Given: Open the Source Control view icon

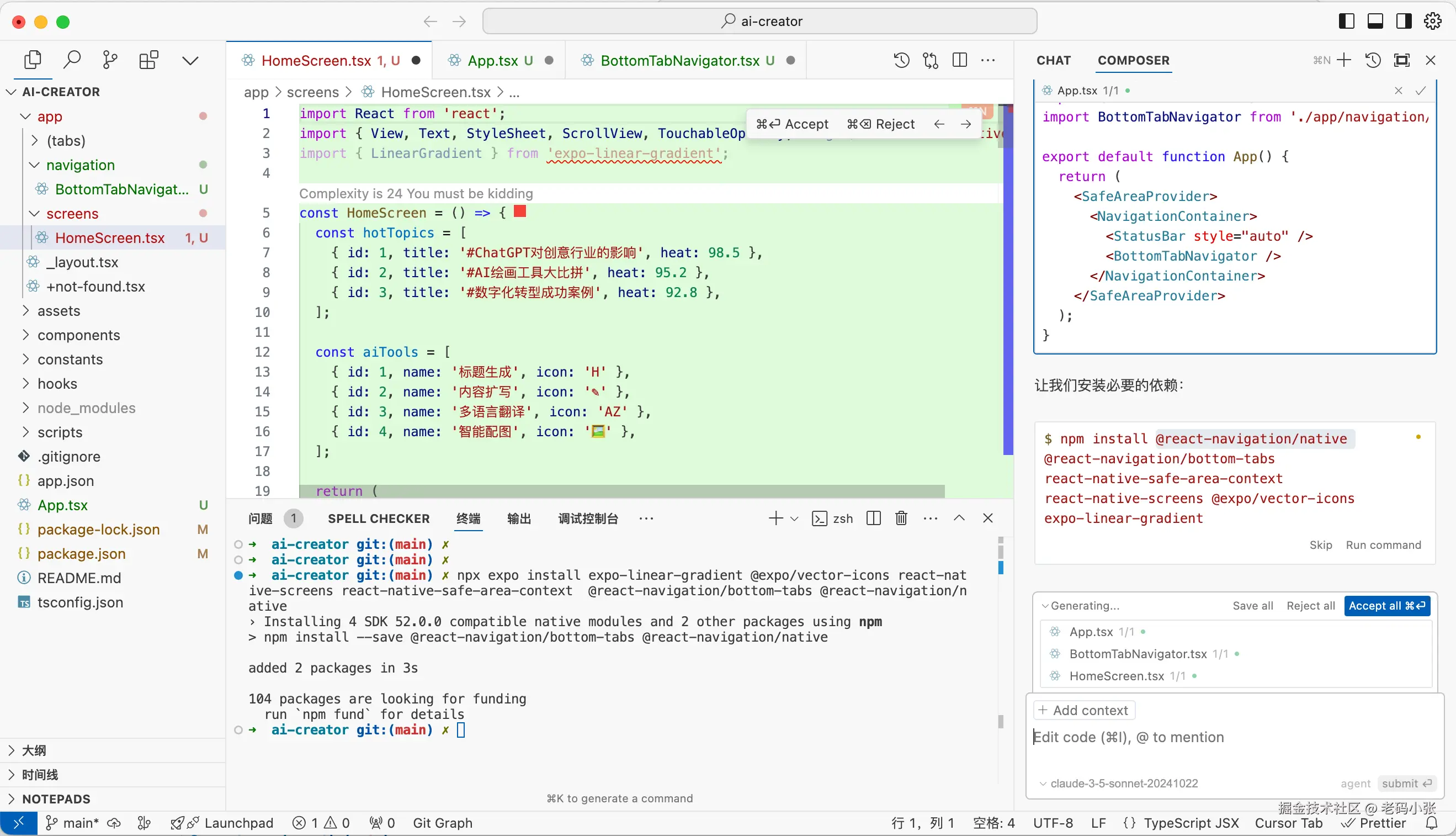Looking at the screenshot, I should click(110, 60).
